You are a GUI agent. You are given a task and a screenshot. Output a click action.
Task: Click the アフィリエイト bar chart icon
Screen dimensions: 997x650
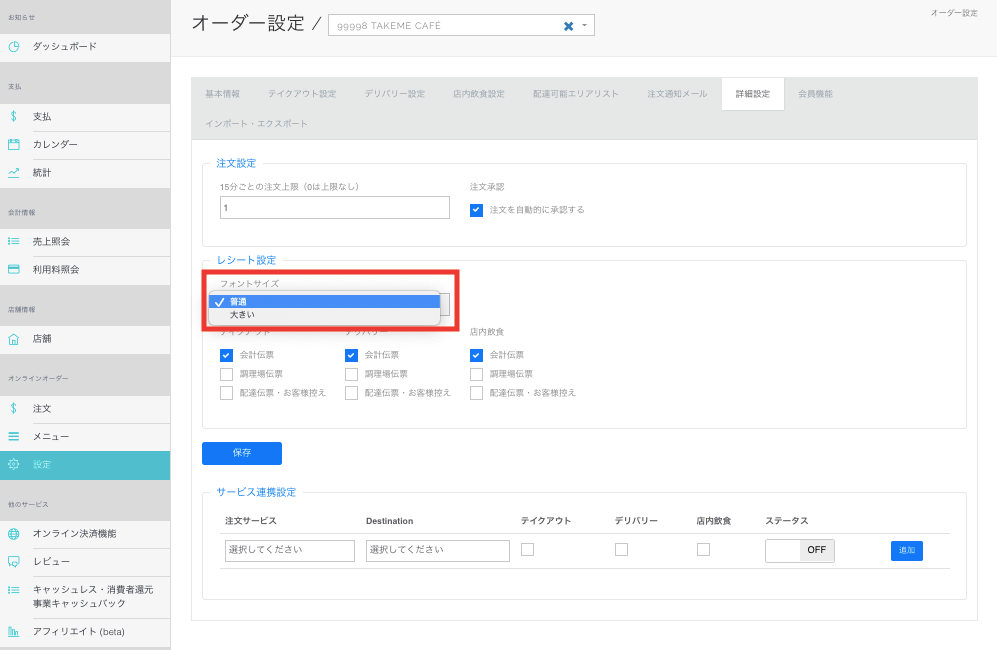pyautogui.click(x=13, y=632)
